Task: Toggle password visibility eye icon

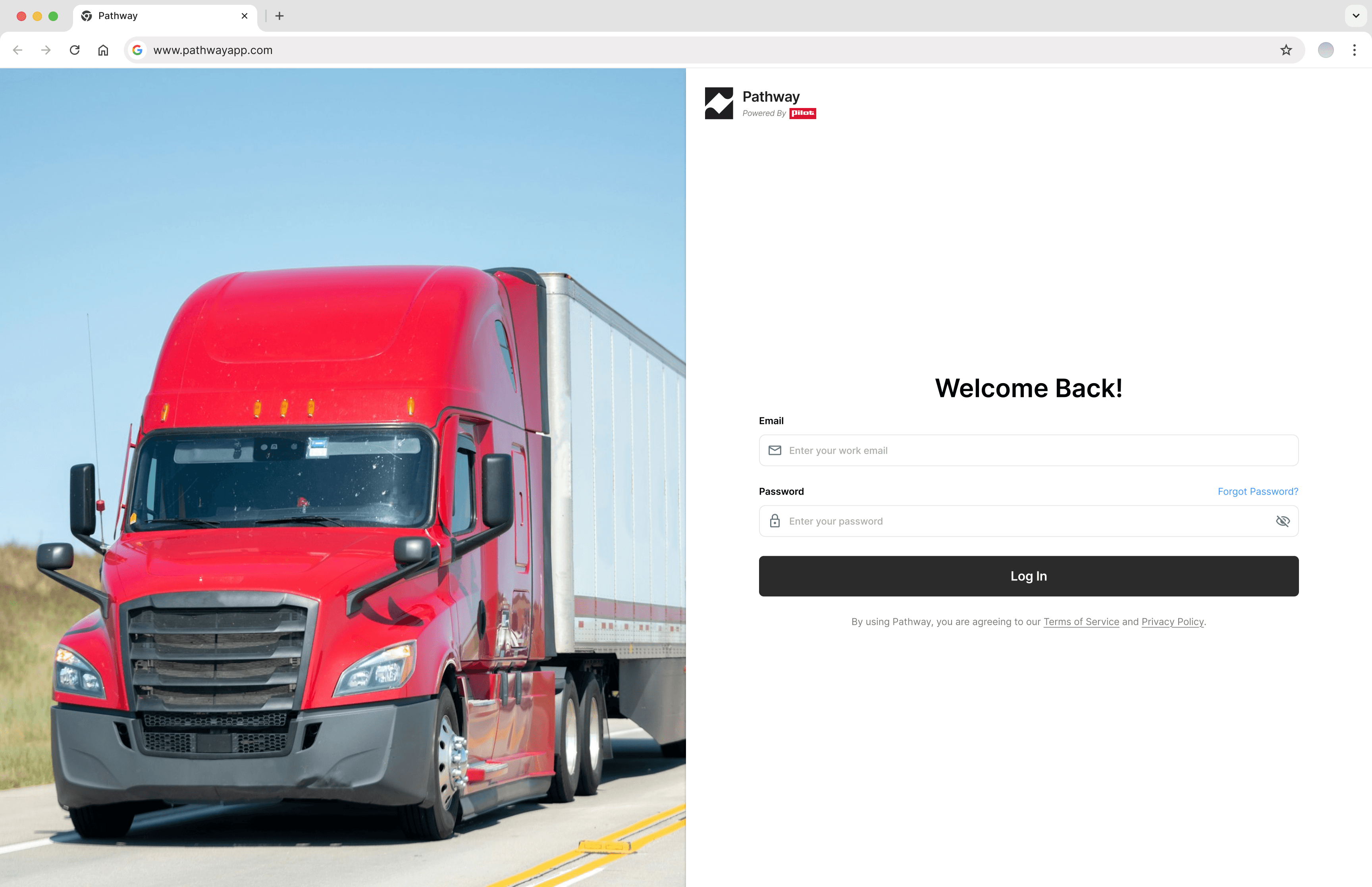Action: click(1282, 521)
